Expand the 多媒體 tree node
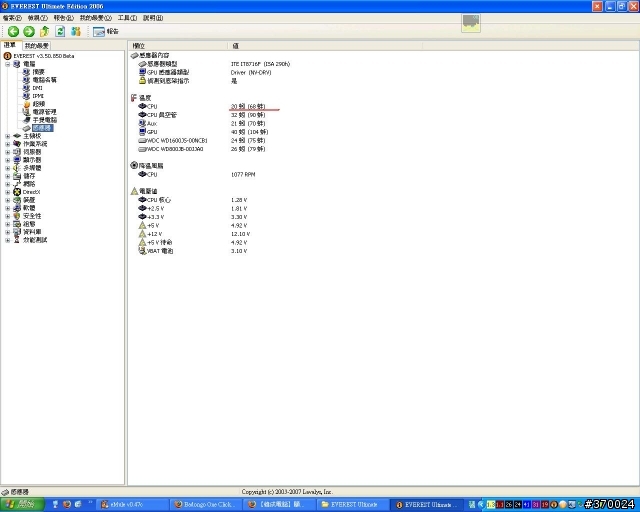The image size is (640, 512). [x=7, y=168]
